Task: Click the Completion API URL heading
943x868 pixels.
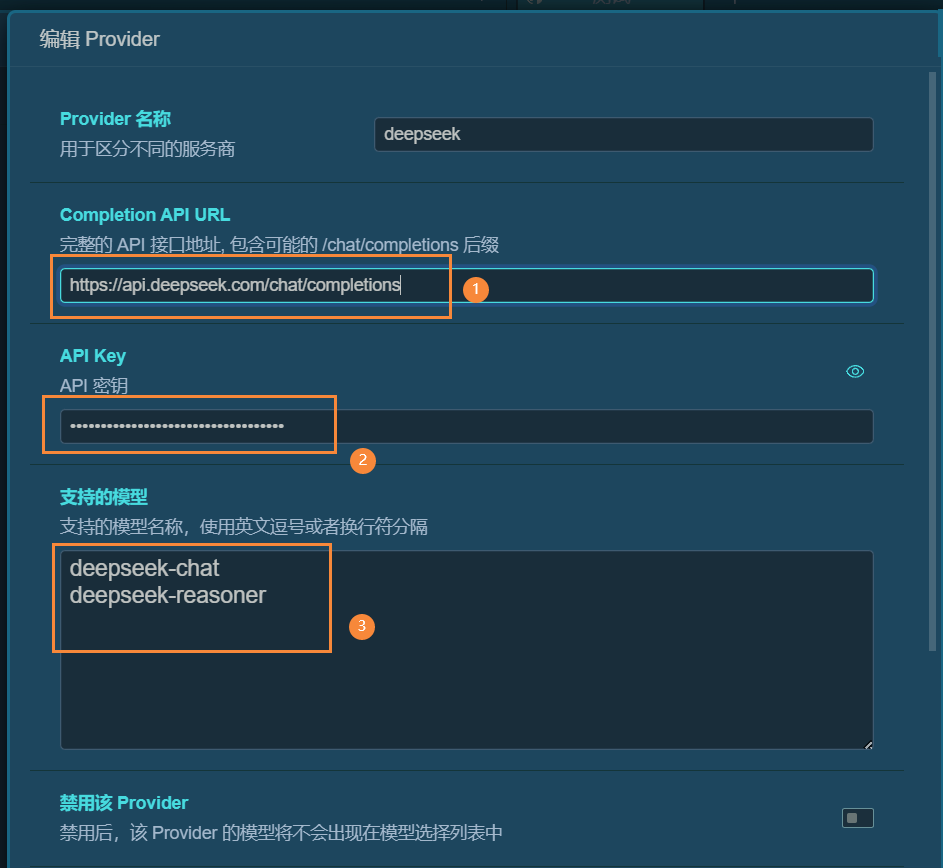Action: [x=145, y=215]
